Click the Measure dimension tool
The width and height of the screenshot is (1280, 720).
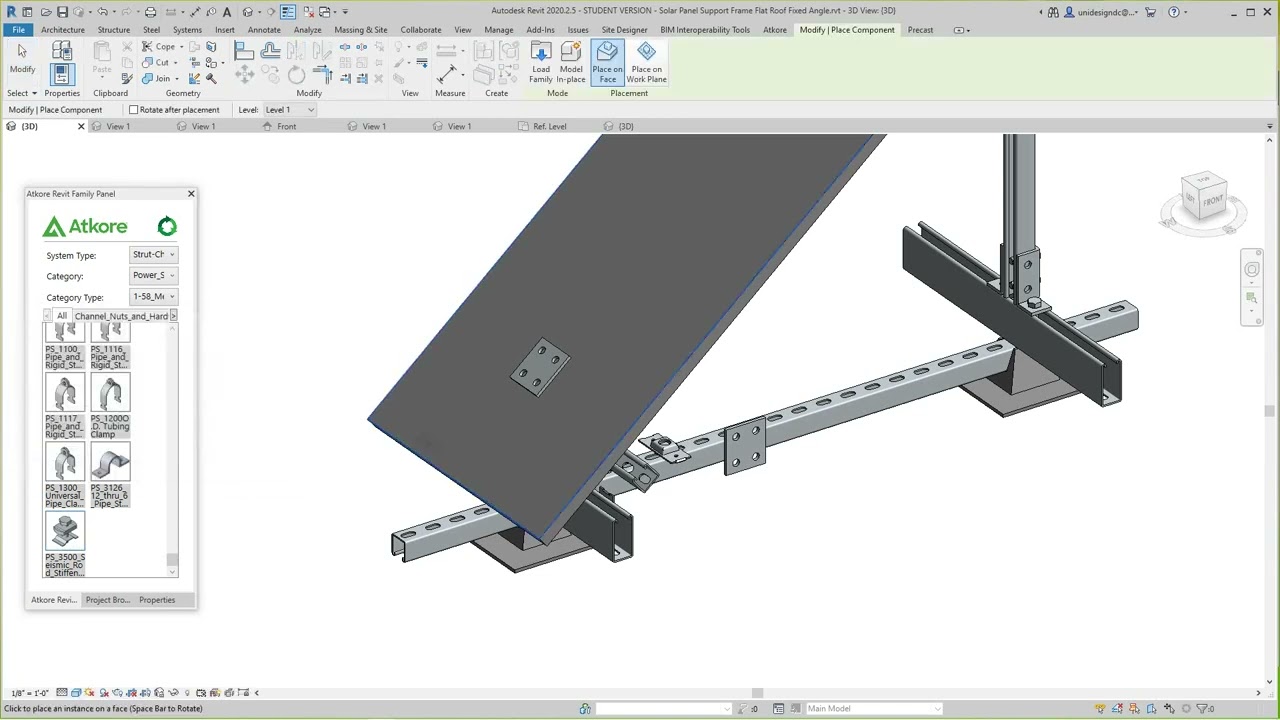pos(447,74)
